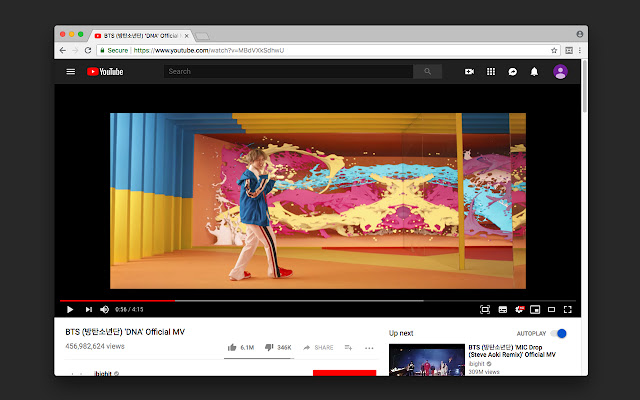The width and height of the screenshot is (640, 400).
Task: Like the video with thumbs up
Action: pyautogui.click(x=233, y=347)
